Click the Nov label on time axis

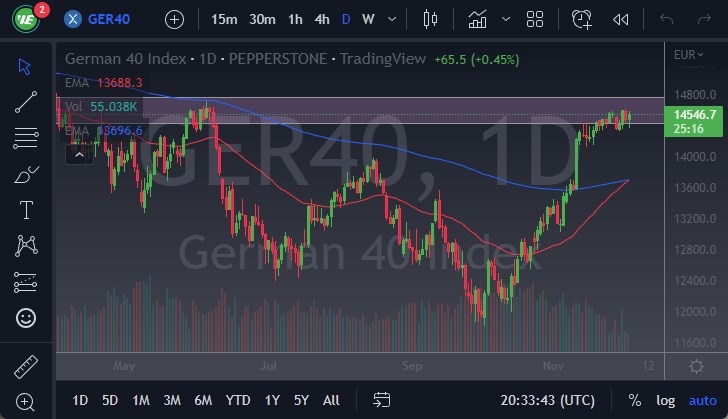553,366
